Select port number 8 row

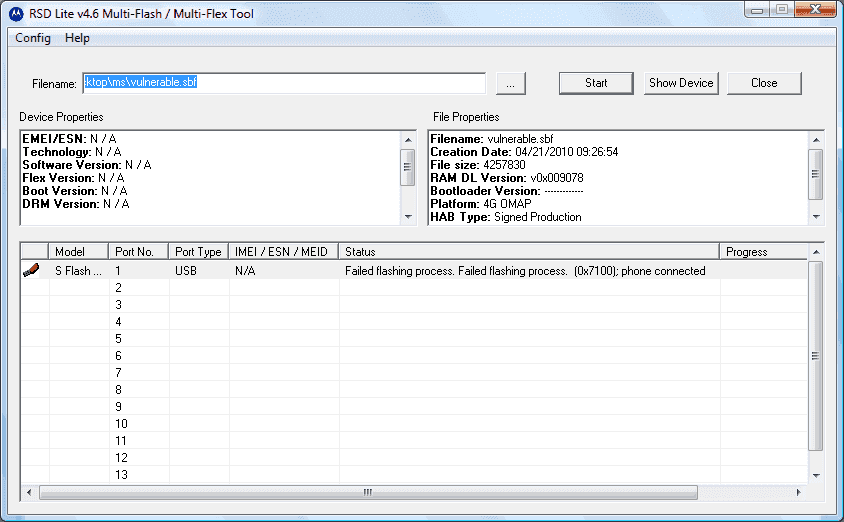(413, 390)
